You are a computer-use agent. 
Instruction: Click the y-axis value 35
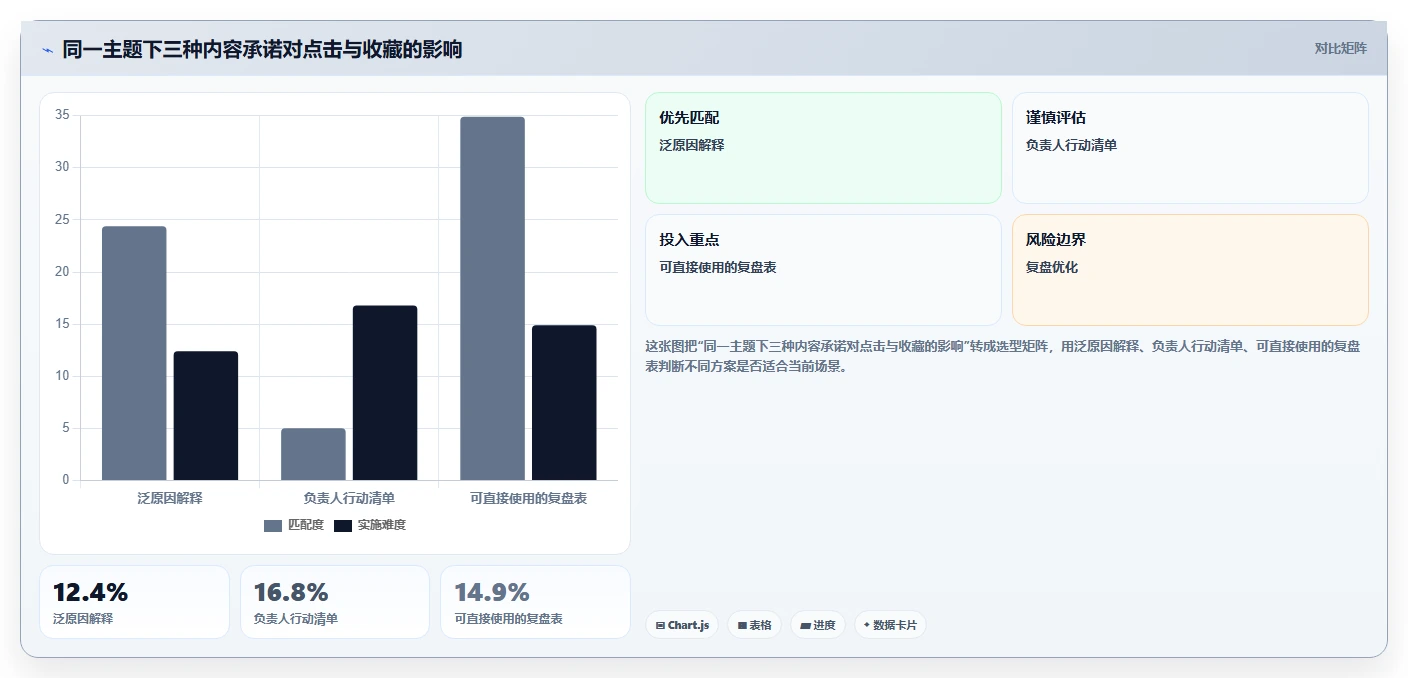point(62,115)
